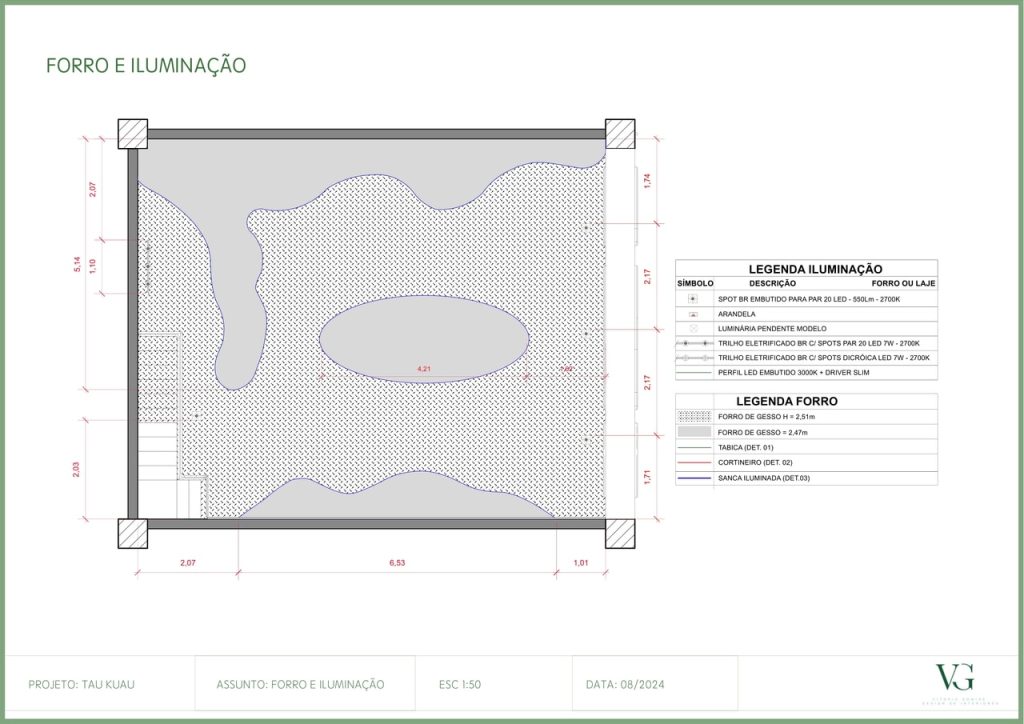The width and height of the screenshot is (1024, 724).
Task: Click the dichroic electrified track symbol
Action: (693, 357)
